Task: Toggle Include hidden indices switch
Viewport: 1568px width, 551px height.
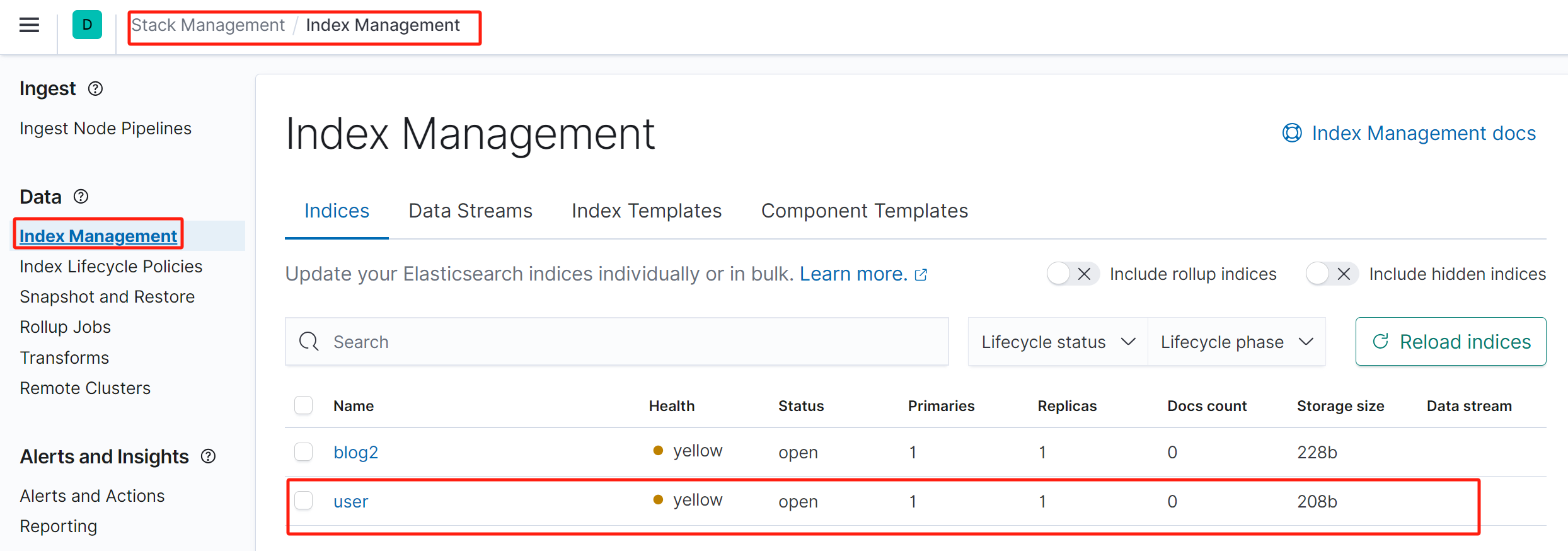Action: click(x=1332, y=274)
